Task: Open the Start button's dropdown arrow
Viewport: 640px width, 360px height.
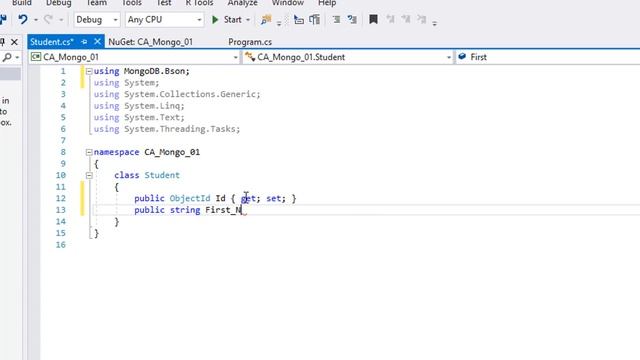Action: [x=248, y=20]
